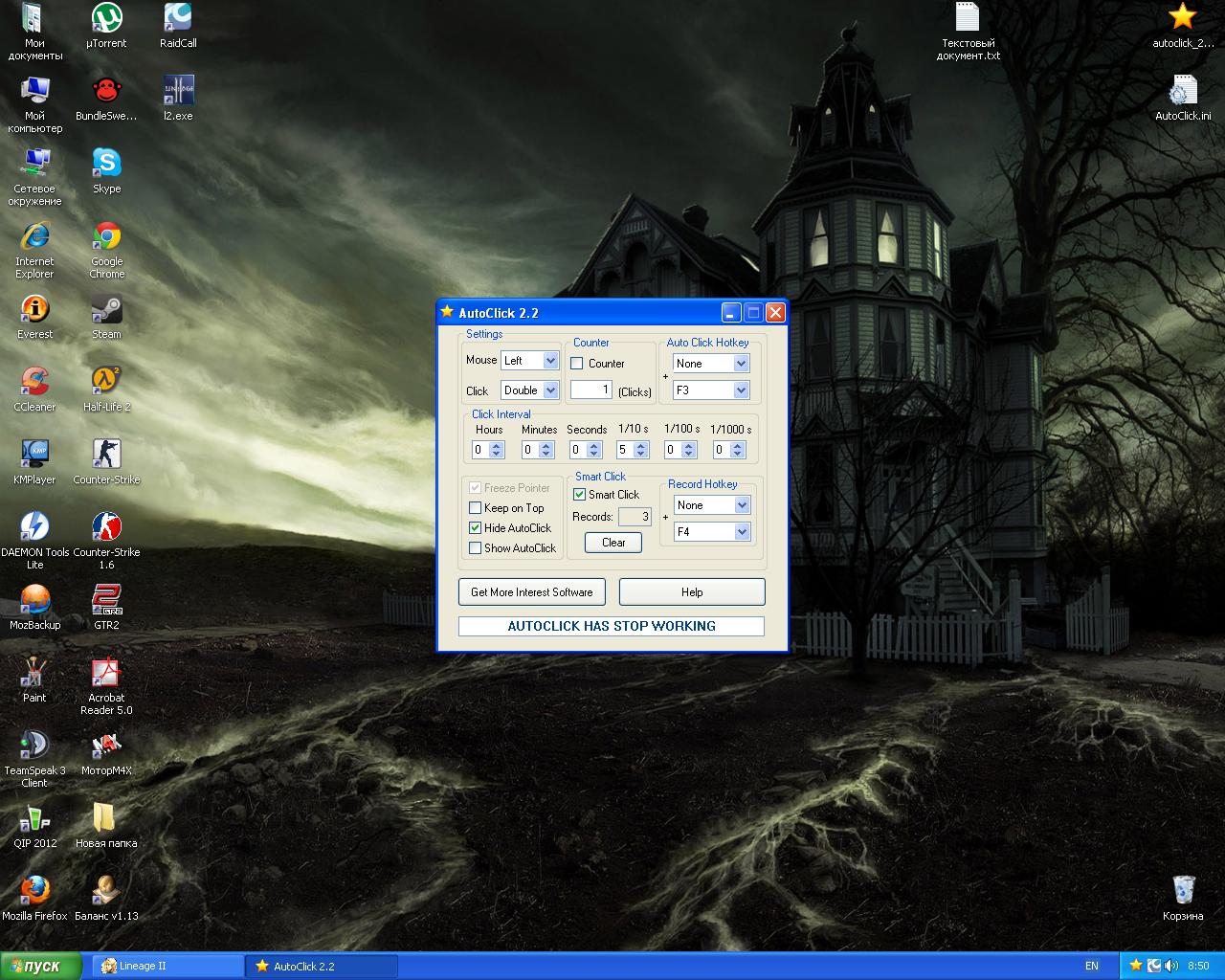Open the Start (пуск) menu

click(x=40, y=967)
